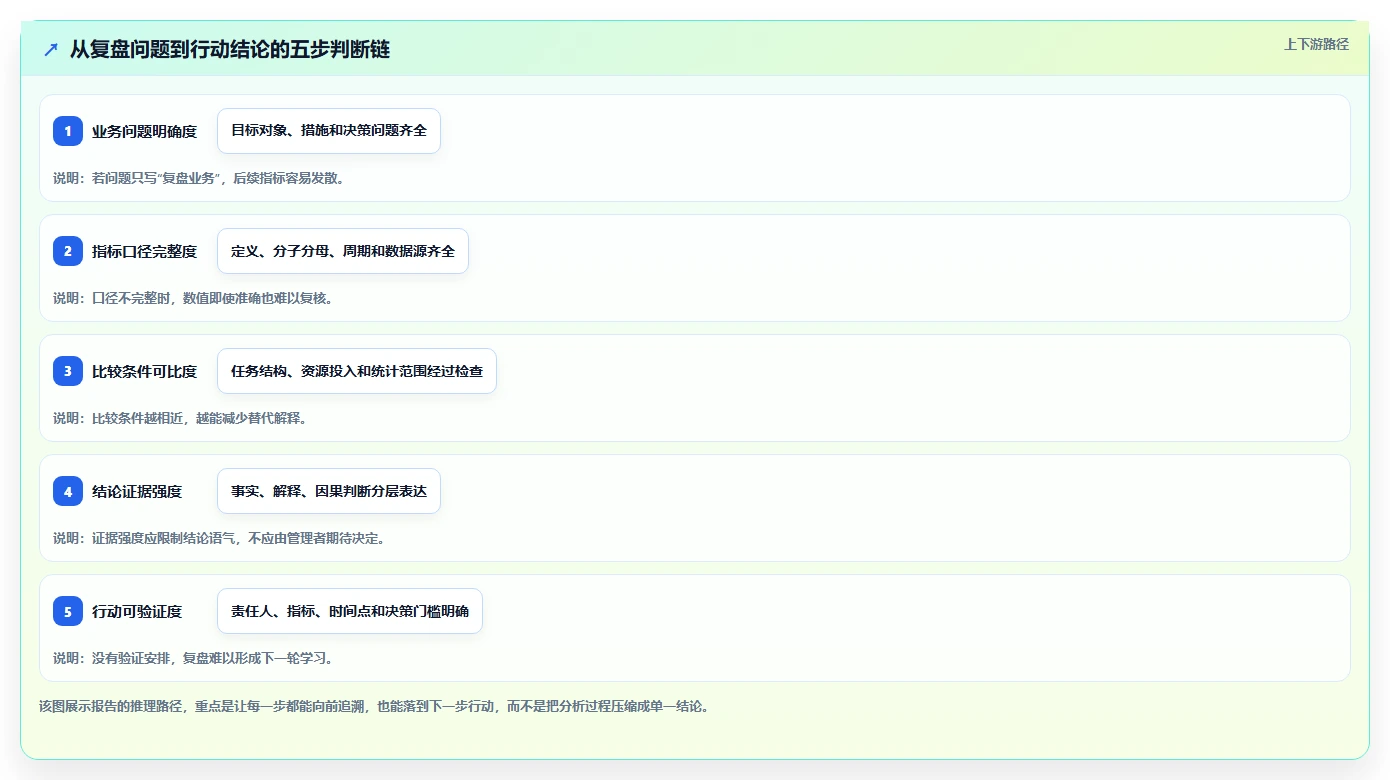Click the 事实、解释、因果判断分层表达 chip
The image size is (1390, 780).
tap(329, 491)
